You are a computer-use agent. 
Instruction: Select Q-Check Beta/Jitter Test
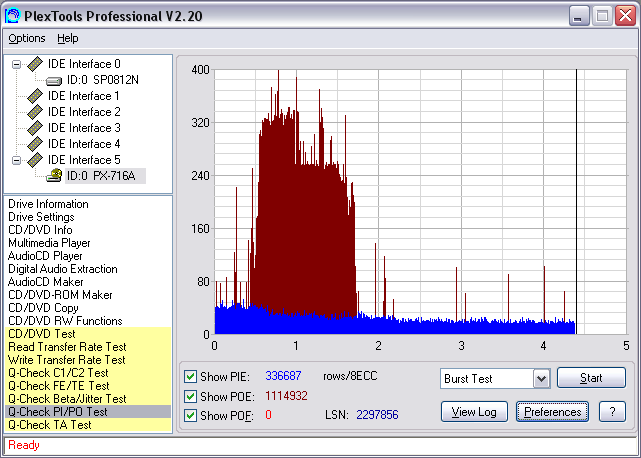[88, 399]
